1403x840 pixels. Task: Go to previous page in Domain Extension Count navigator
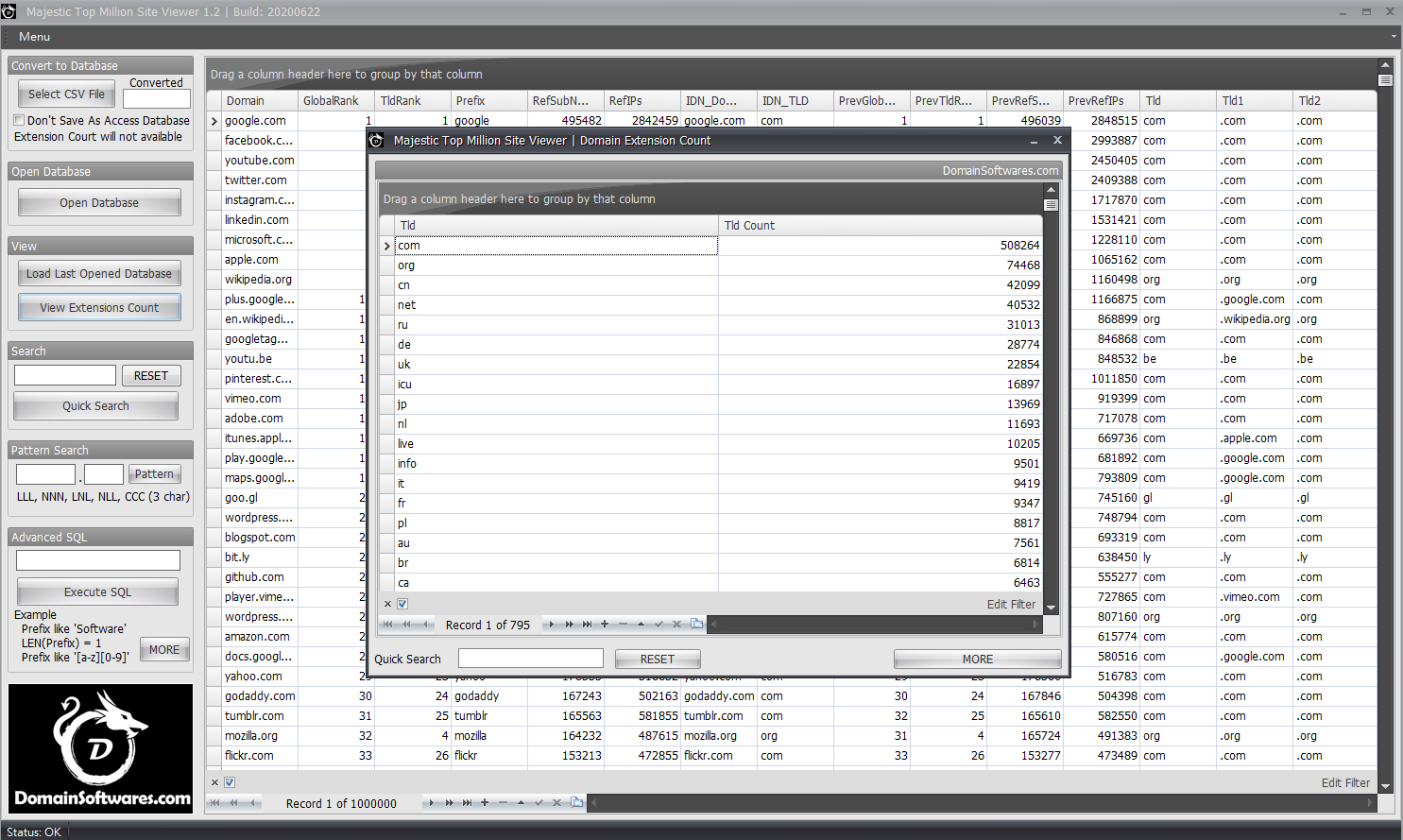pos(406,624)
